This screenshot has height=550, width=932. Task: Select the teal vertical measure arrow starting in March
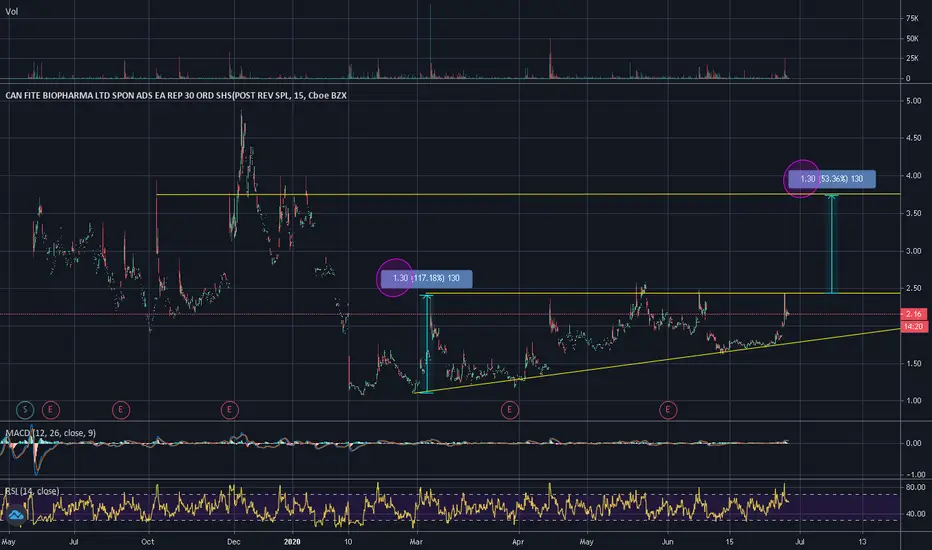tap(427, 343)
